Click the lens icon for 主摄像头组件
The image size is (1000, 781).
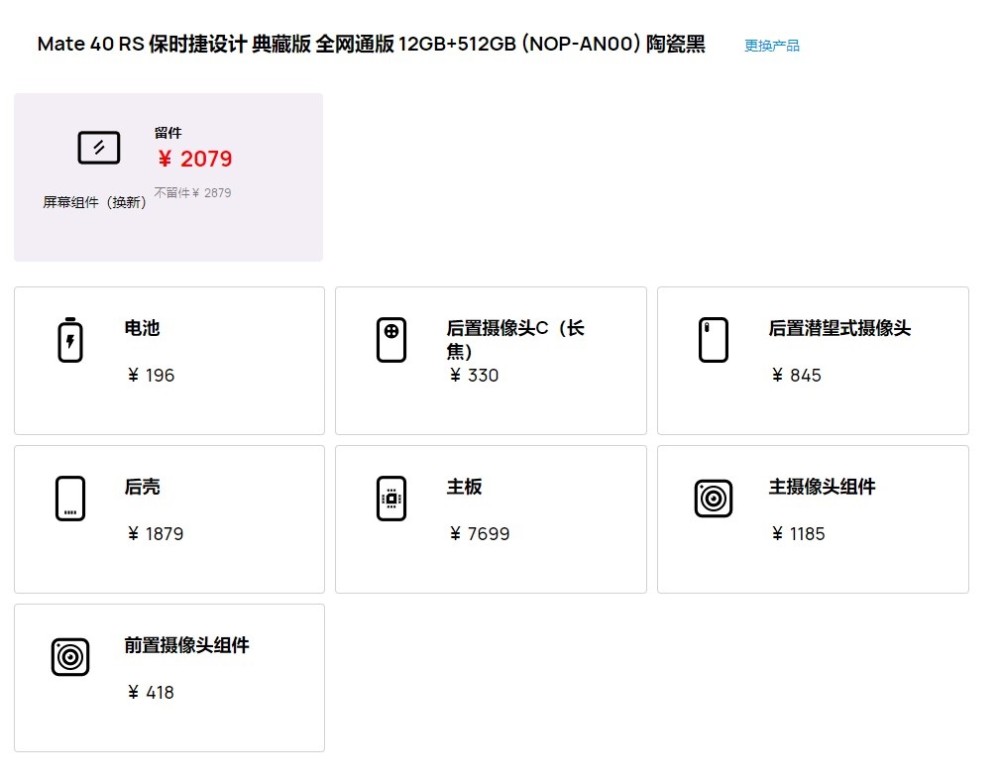(713, 497)
